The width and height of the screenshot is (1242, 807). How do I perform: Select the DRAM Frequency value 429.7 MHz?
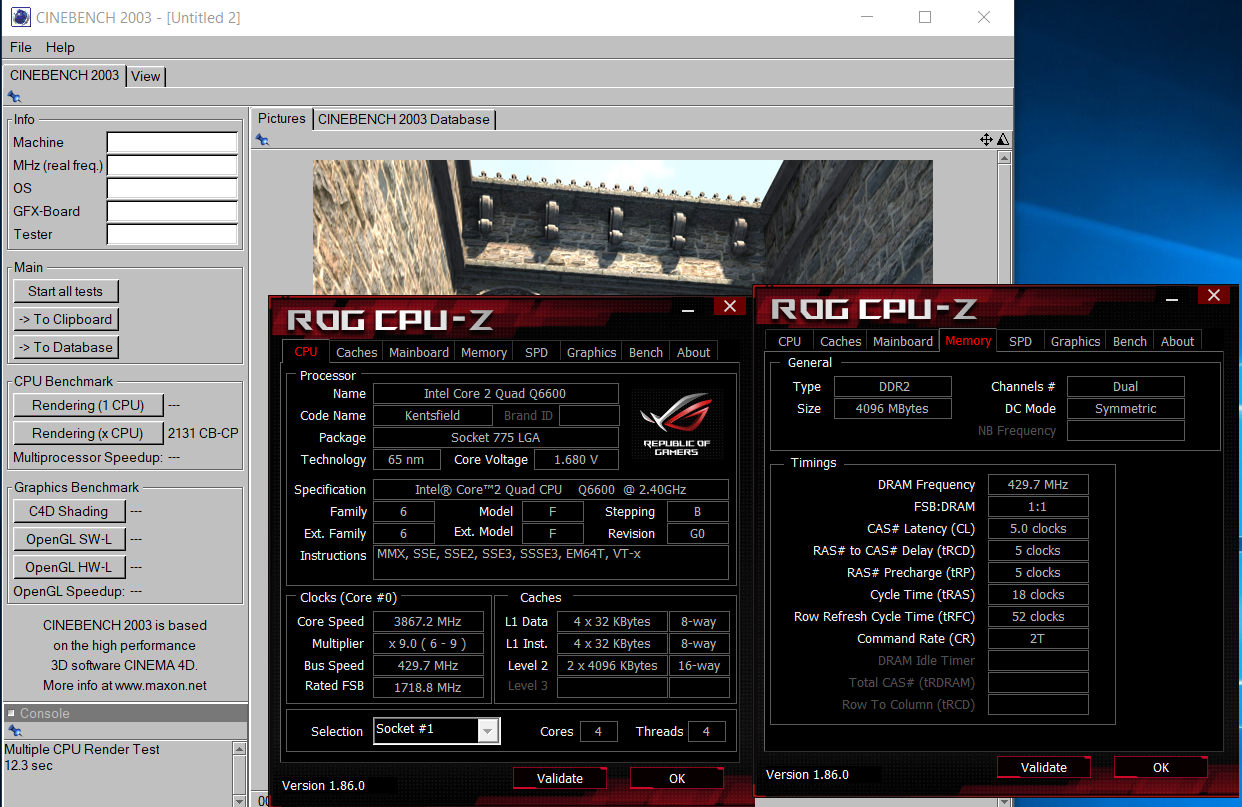[x=1038, y=484]
